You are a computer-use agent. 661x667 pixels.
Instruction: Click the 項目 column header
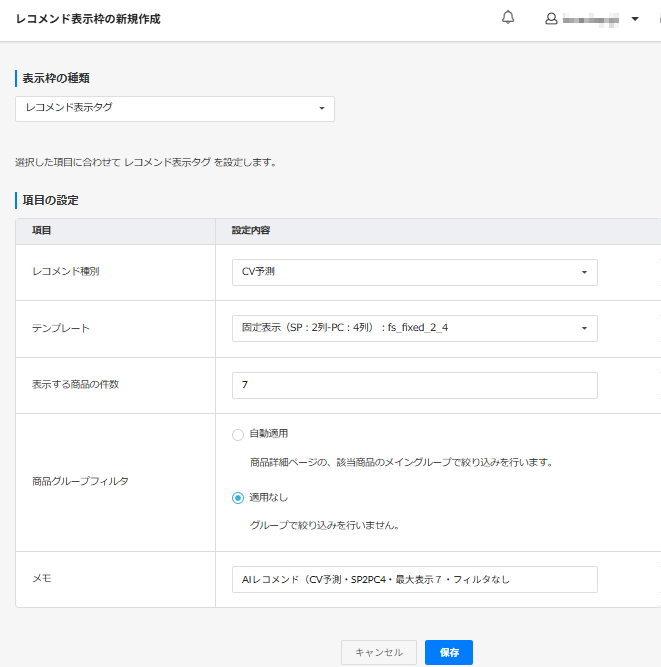[x=42, y=231]
